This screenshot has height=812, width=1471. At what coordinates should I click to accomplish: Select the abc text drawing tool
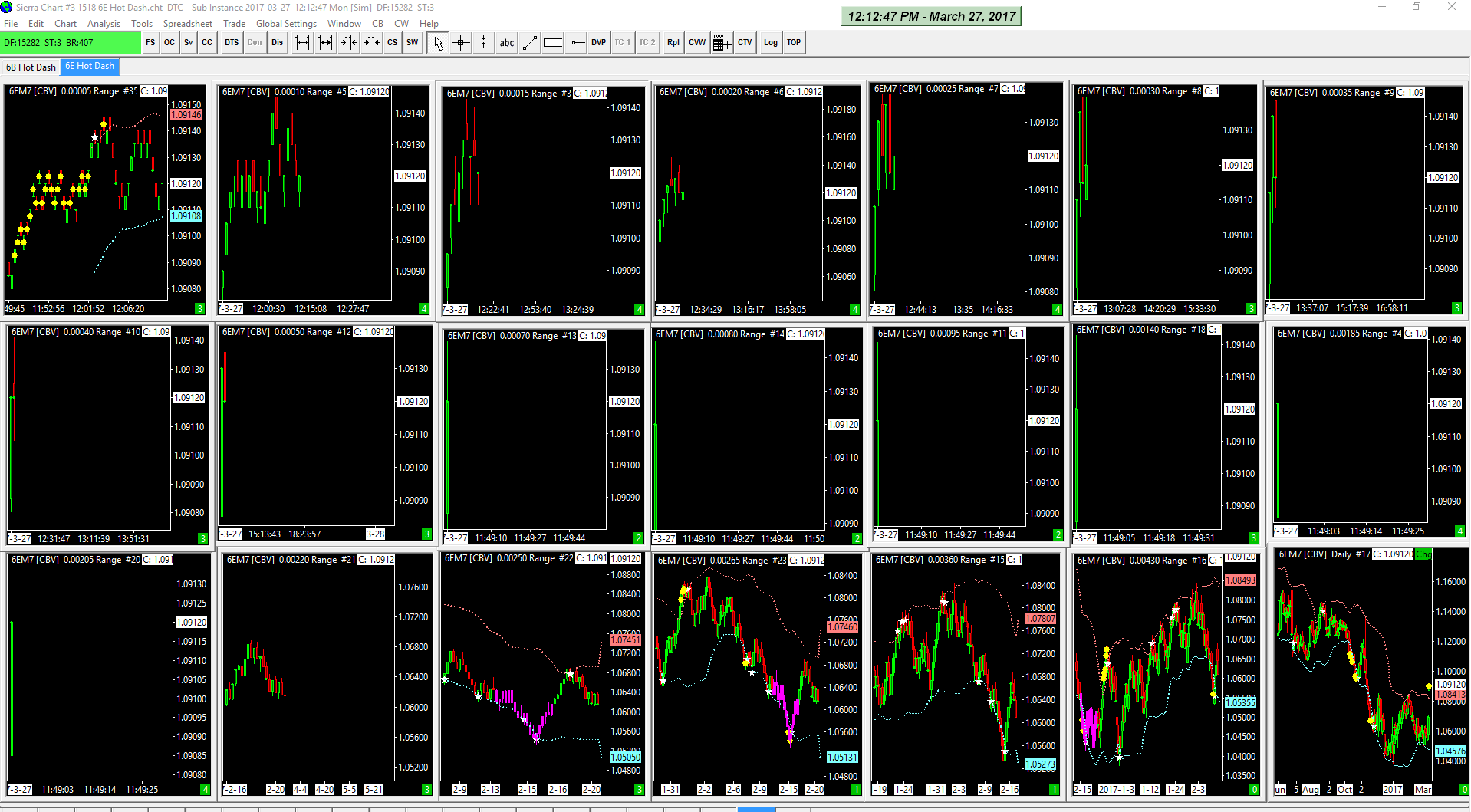point(507,43)
